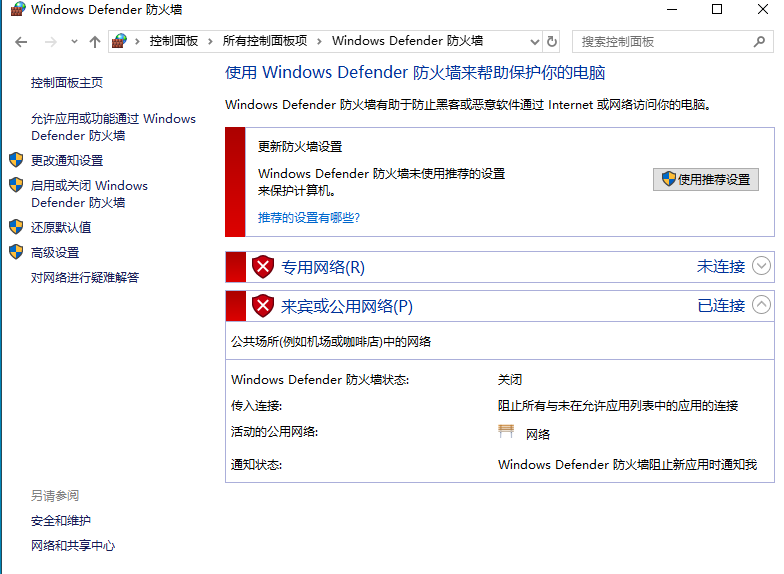
Task: Click the shield icon beside 更改通知设置
Action: click(16, 160)
